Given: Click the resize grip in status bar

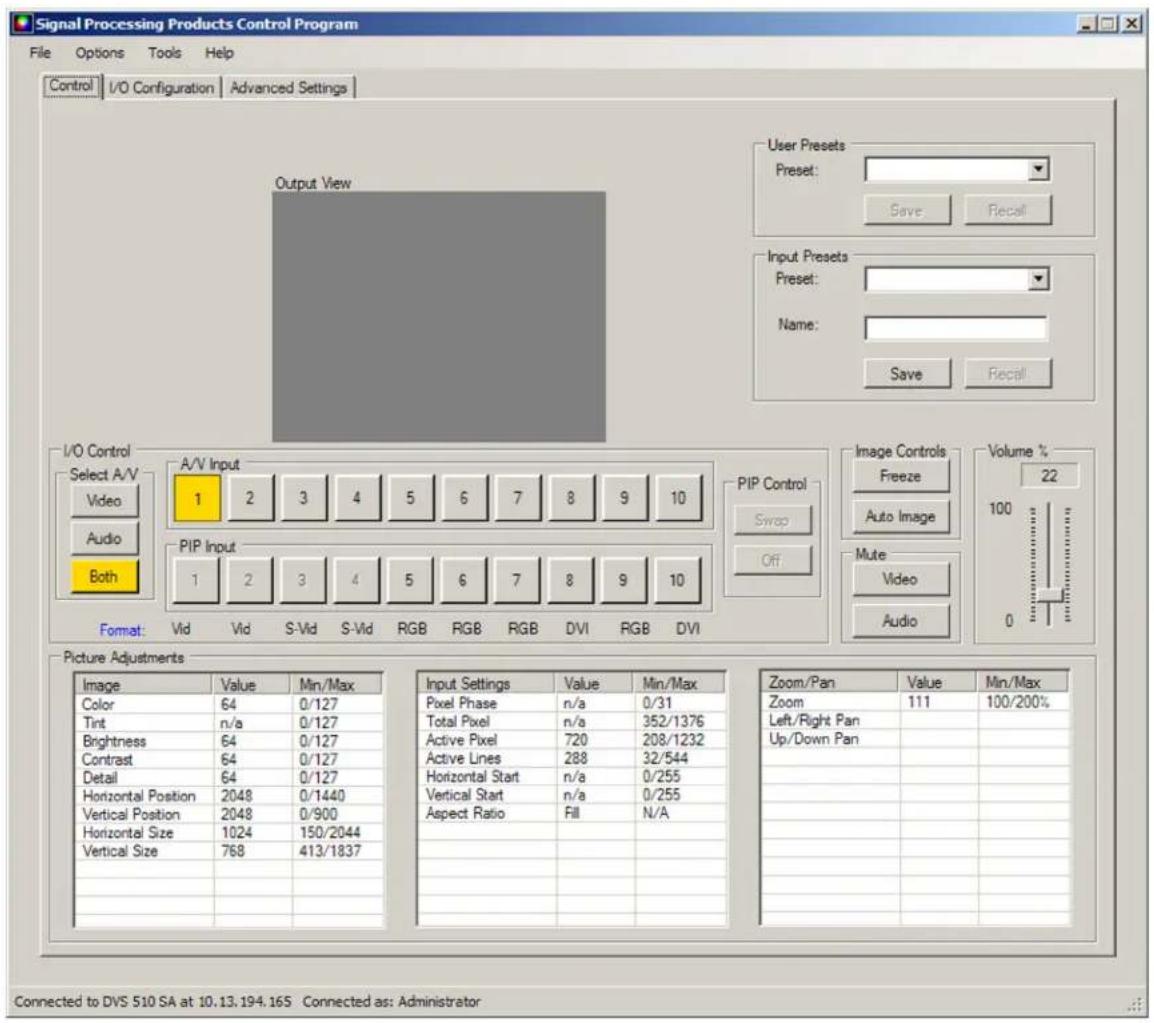Looking at the screenshot, I should [x=1134, y=1005].
